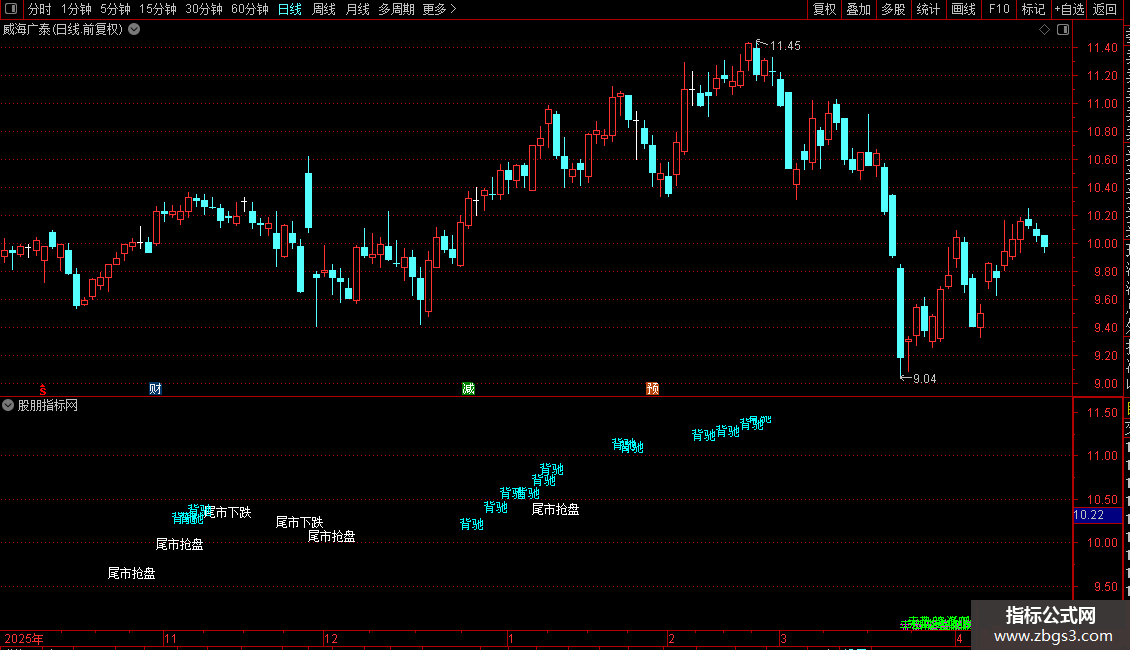This screenshot has width=1130, height=650.
Task: Click the 9.04 low price label
Action: point(925,379)
